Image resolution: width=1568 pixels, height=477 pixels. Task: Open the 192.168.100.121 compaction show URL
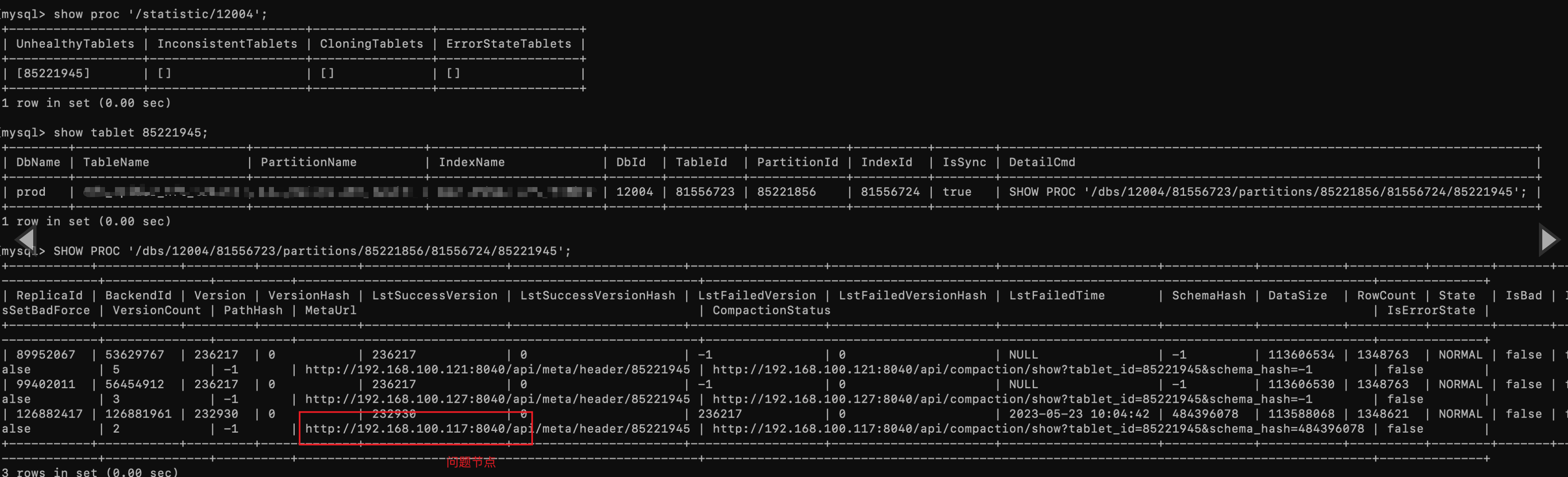(x=1012, y=369)
